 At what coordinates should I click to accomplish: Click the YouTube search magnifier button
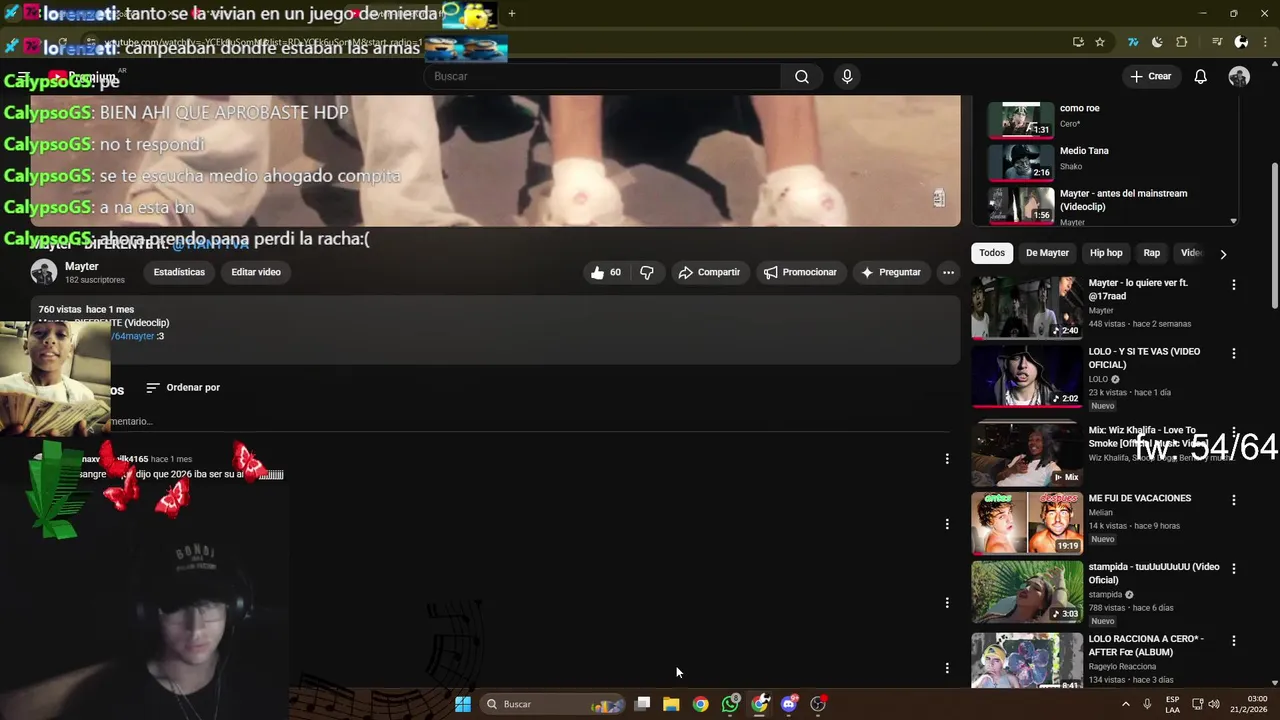point(802,77)
